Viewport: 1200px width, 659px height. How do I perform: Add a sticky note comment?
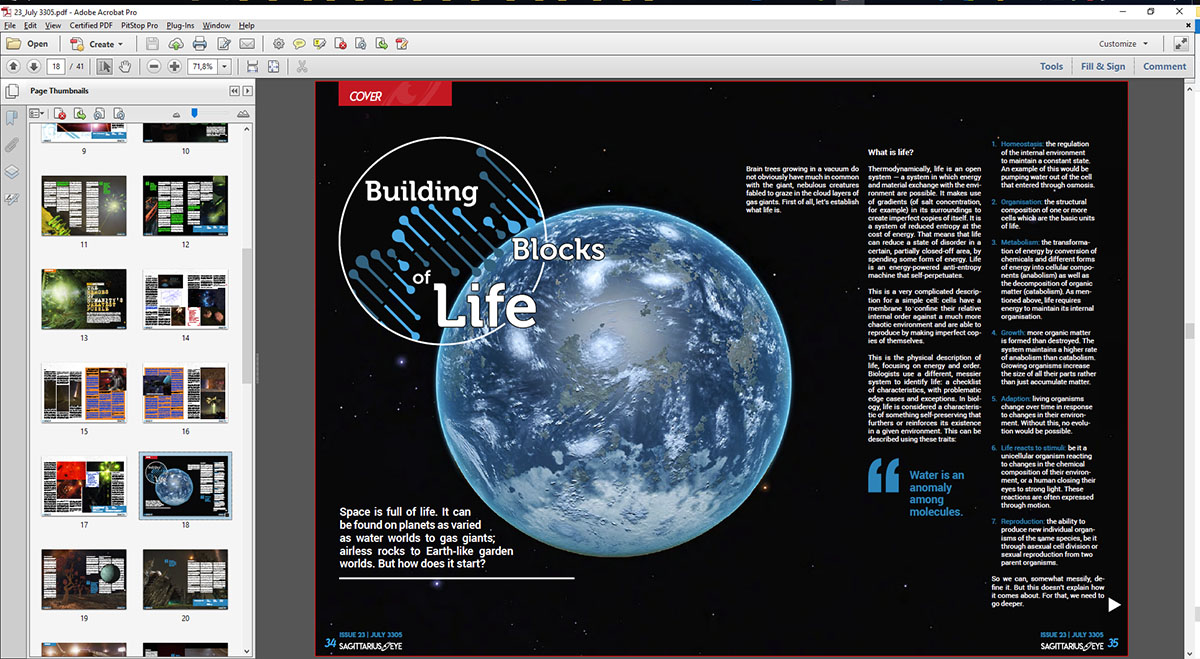pyautogui.click(x=299, y=44)
